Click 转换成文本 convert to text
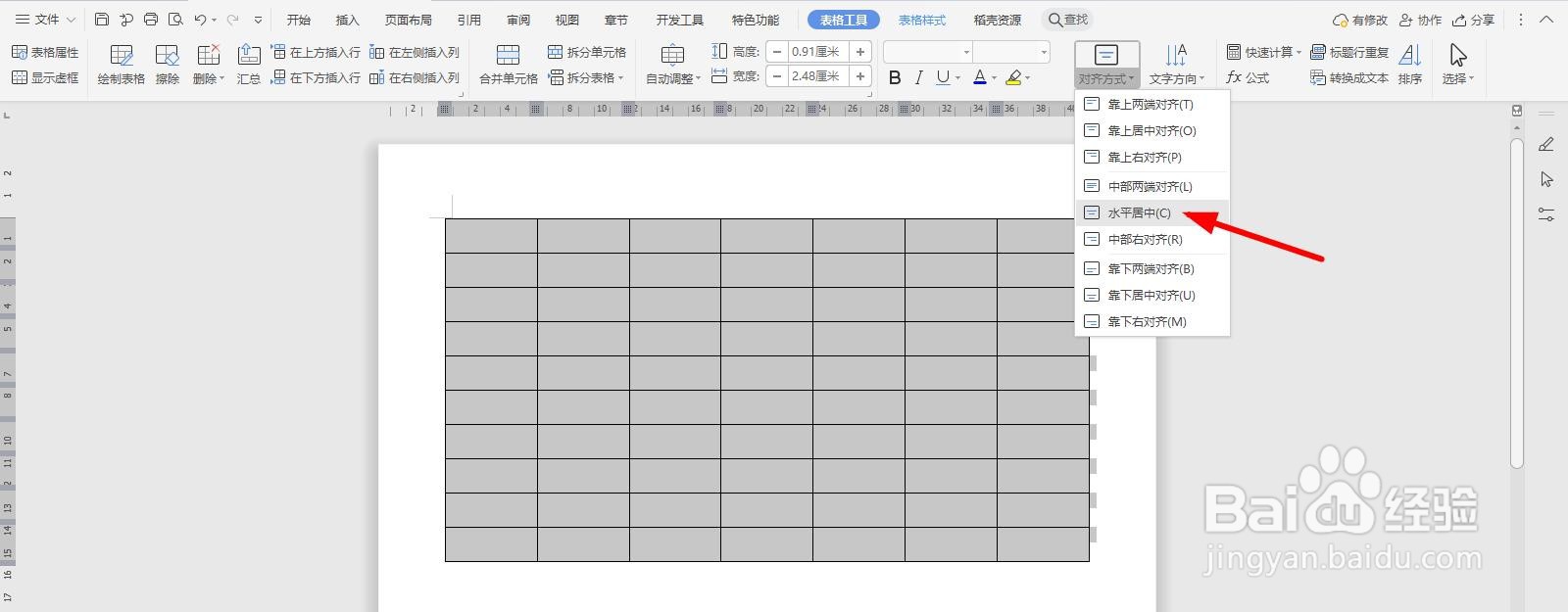Screen dimensions: 1568x612 point(1349,77)
